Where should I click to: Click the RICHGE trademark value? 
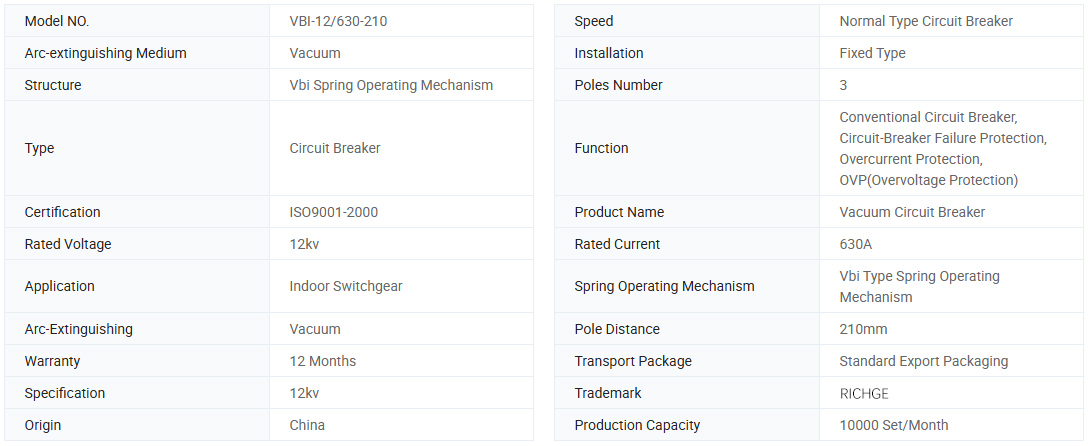click(864, 393)
